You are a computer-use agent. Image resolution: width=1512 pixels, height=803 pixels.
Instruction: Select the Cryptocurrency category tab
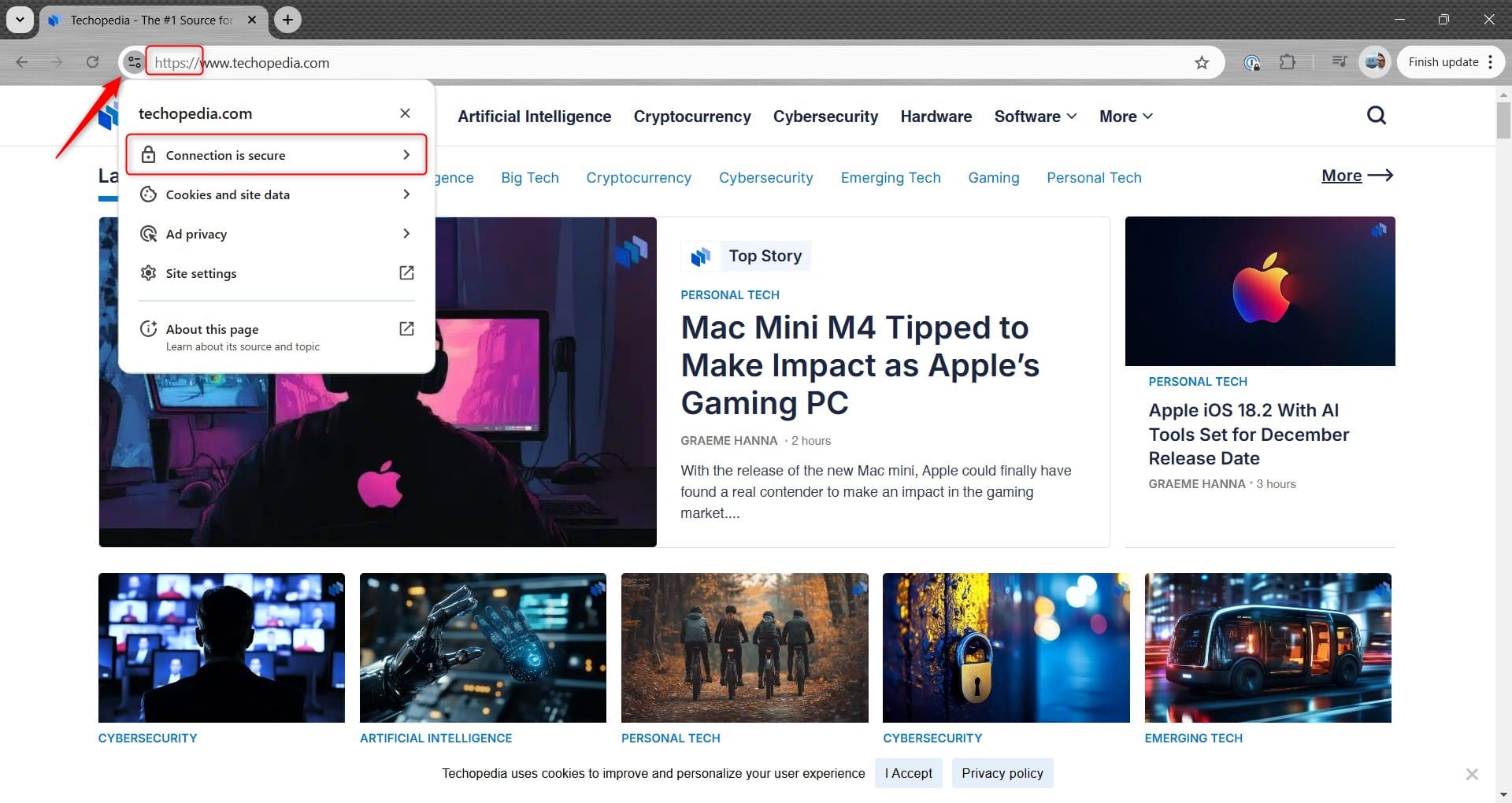pos(639,178)
